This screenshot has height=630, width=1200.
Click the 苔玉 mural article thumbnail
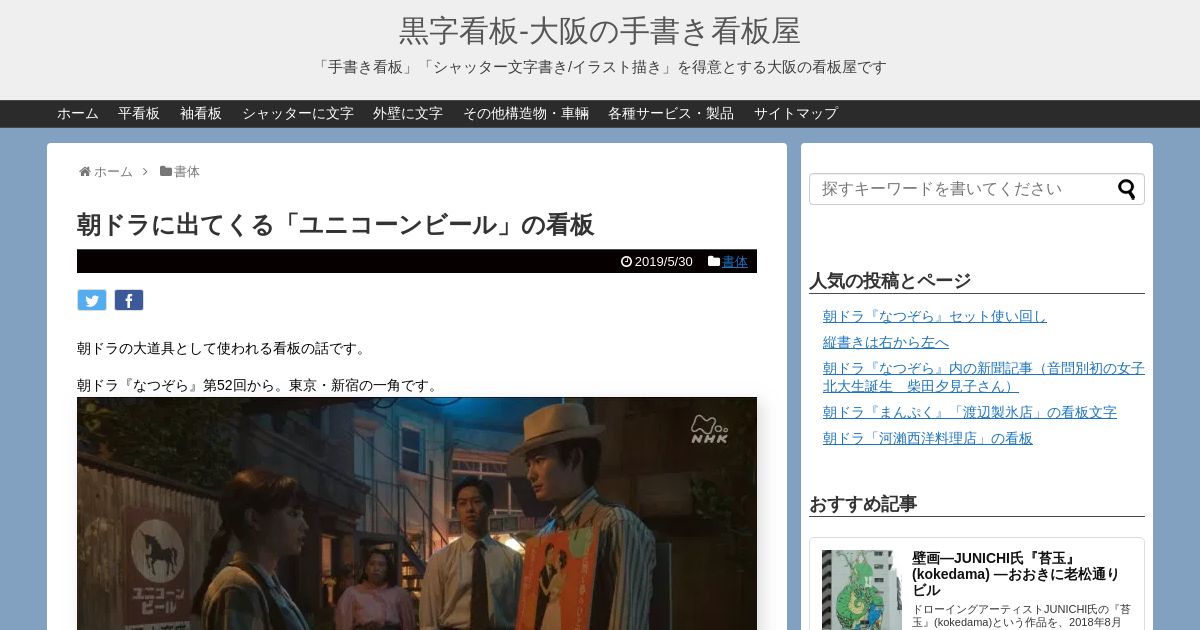(x=862, y=590)
